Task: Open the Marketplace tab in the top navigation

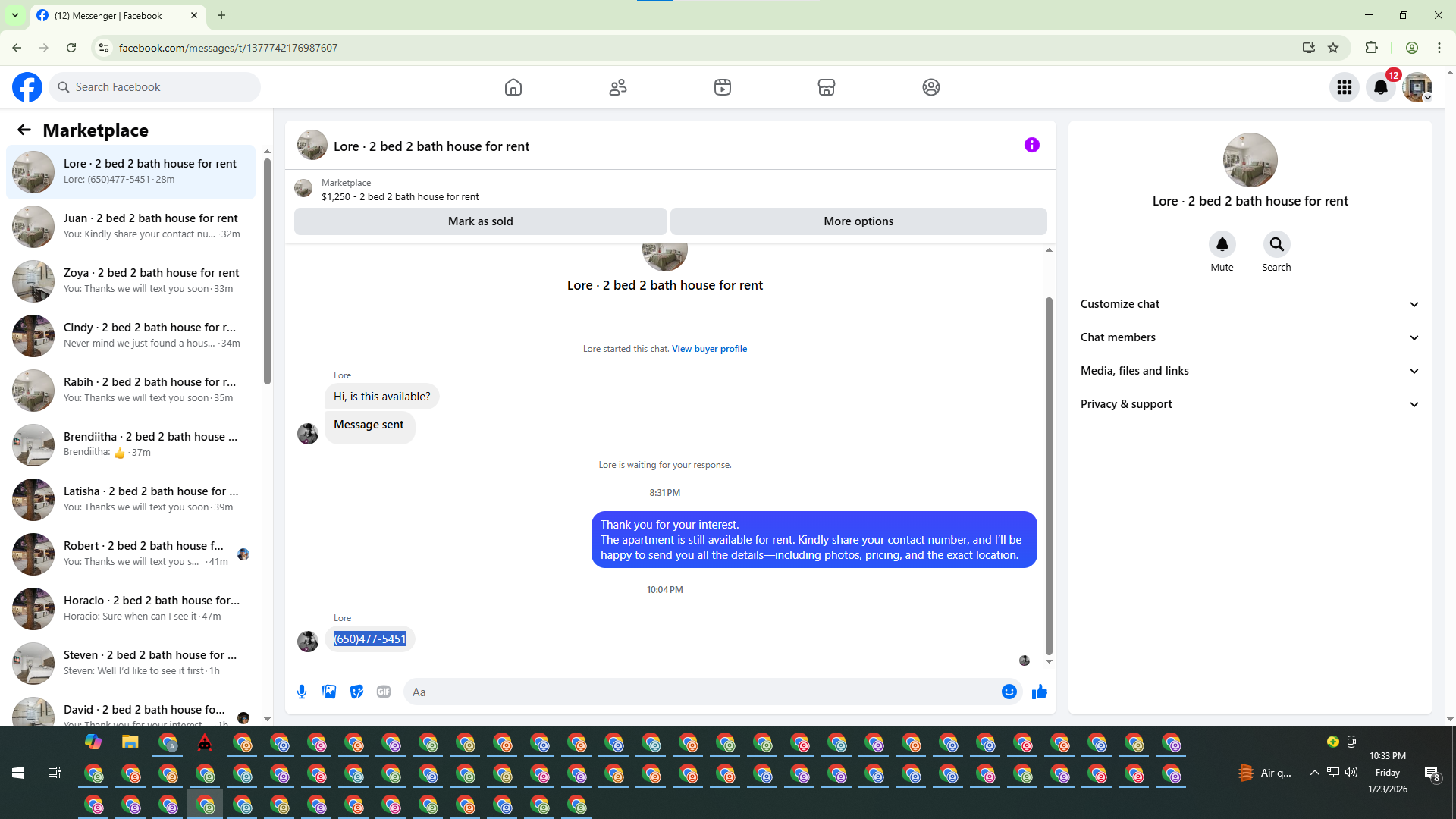Action: tap(827, 87)
